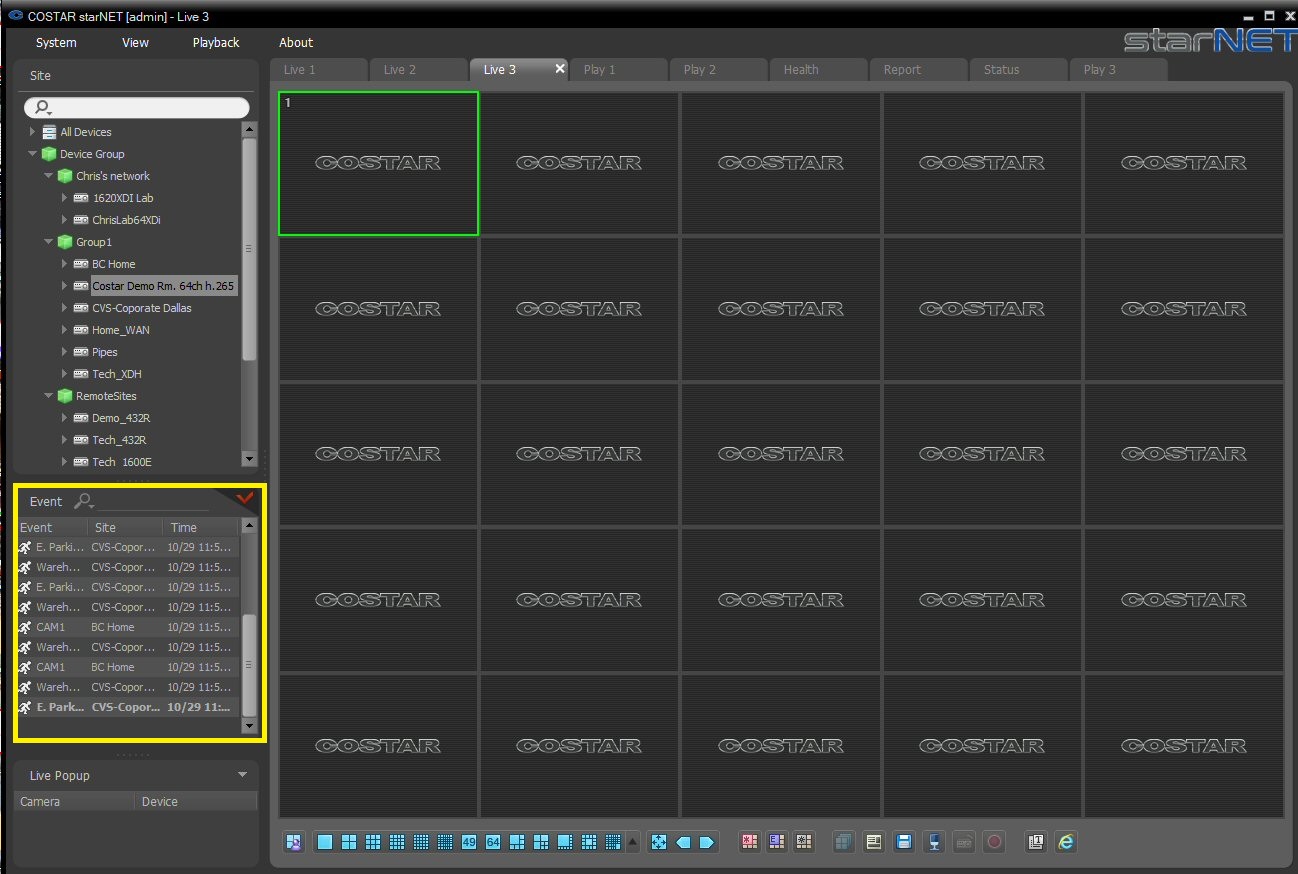Viewport: 1298px width, 874px height.
Task: Switch to the 2x2 quad layout icon
Action: tap(349, 842)
